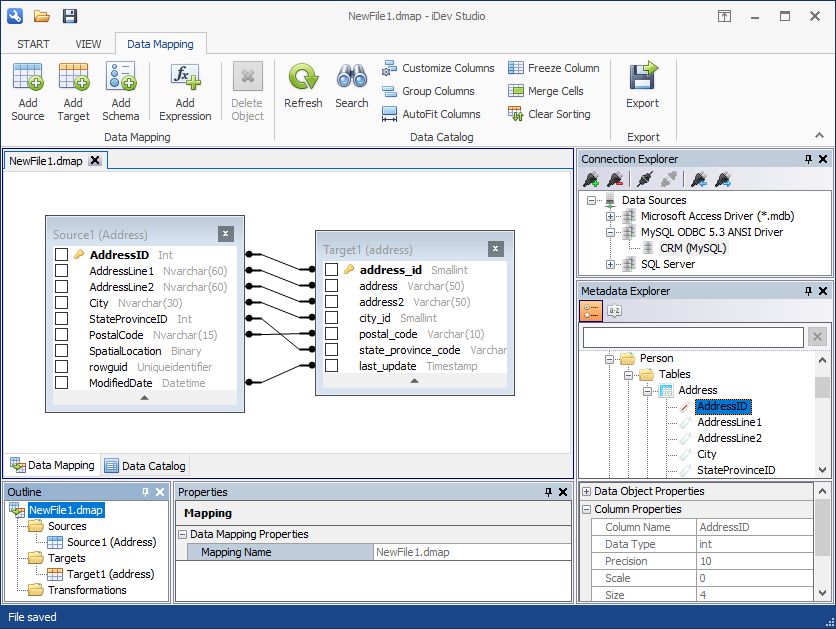Check the AddressLine1 checkbox in Source1
The height and width of the screenshot is (629, 836).
[x=62, y=271]
